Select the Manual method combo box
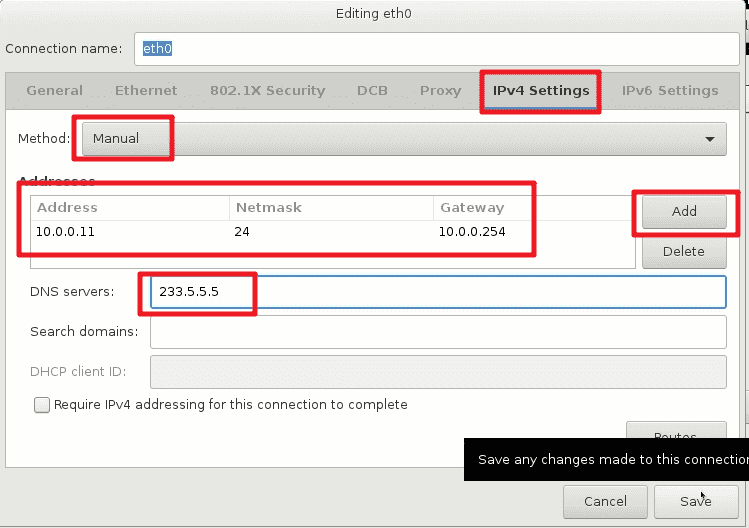 pyautogui.click(x=404, y=139)
